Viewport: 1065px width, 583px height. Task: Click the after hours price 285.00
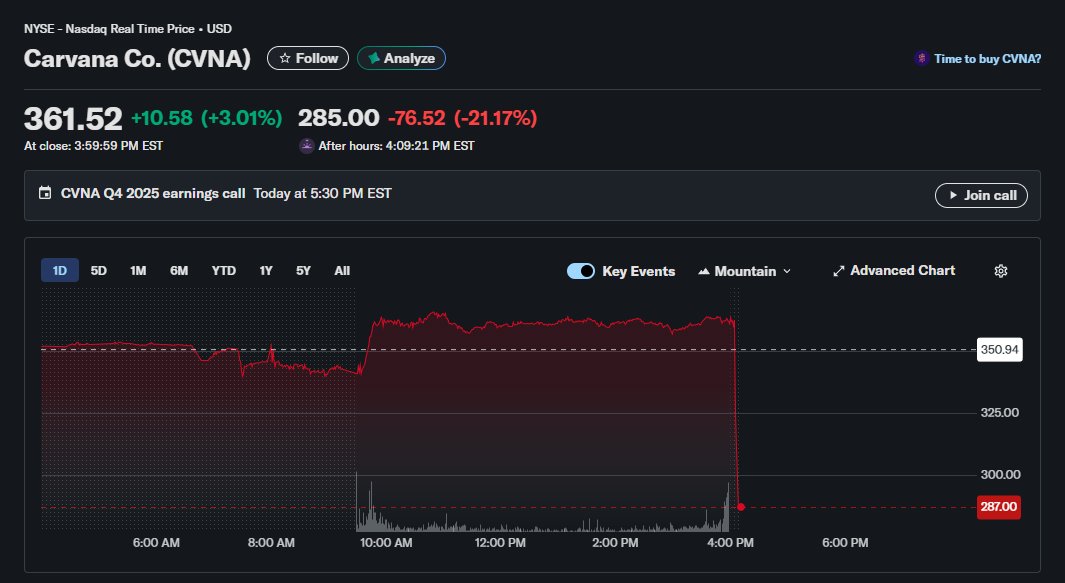(x=338, y=118)
